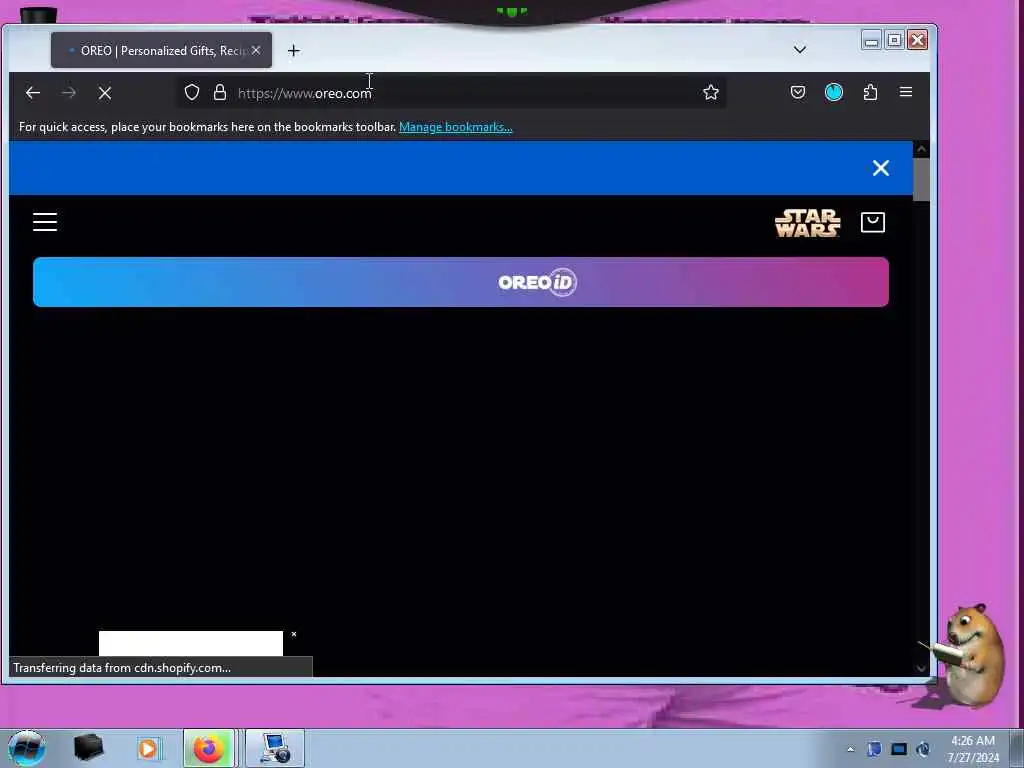Click the scrollbar up arrow
The width and height of the screenshot is (1024, 768).
[921, 149]
